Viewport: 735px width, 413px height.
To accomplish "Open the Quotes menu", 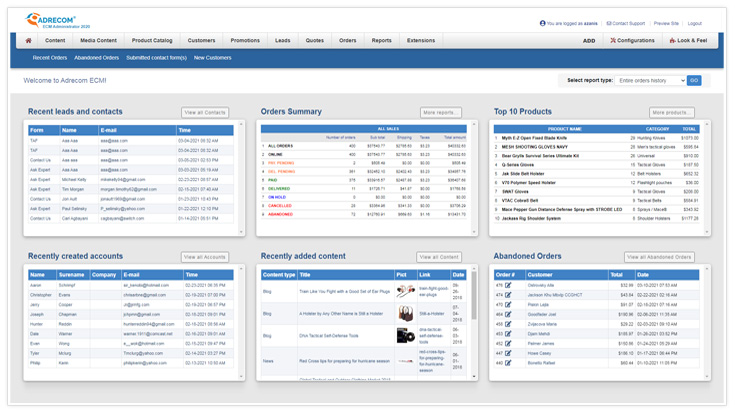I will [315, 41].
